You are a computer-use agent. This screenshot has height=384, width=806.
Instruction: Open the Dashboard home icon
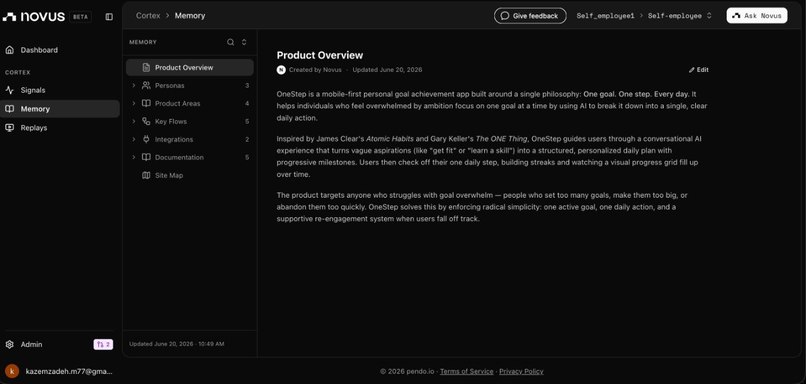pyautogui.click(x=10, y=50)
